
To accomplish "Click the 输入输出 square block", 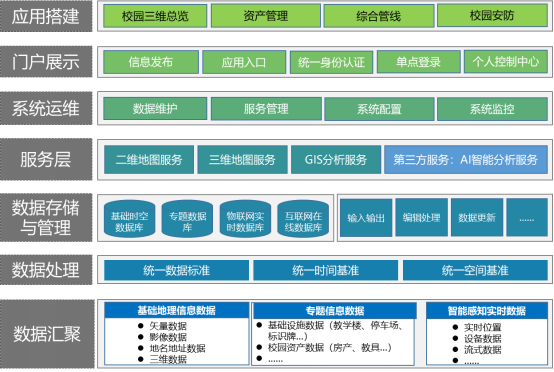I will pos(366,218).
